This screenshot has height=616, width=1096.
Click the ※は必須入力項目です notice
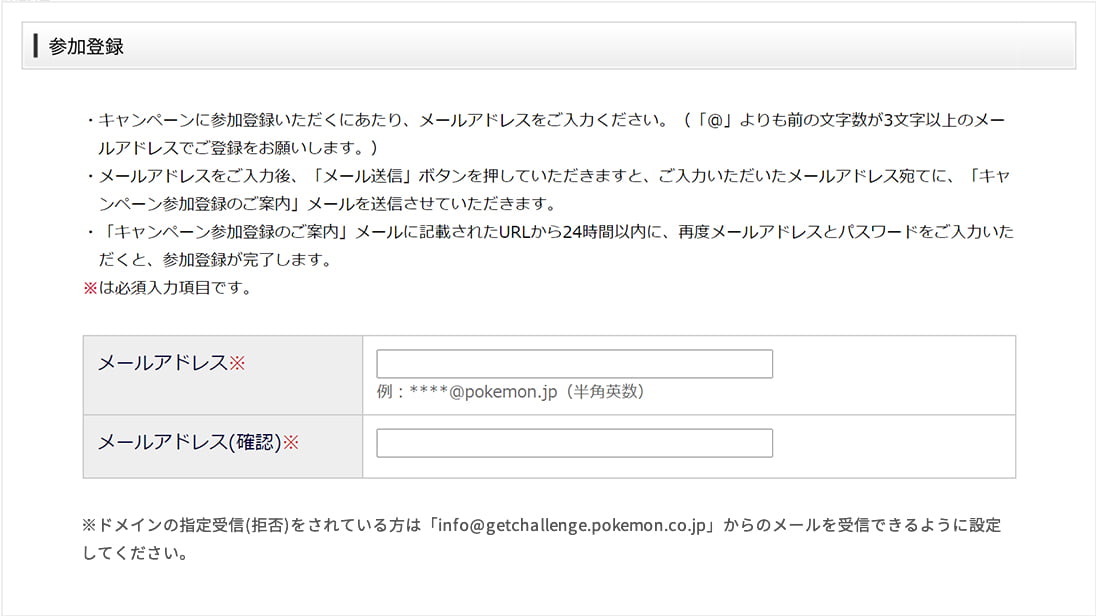click(166, 289)
